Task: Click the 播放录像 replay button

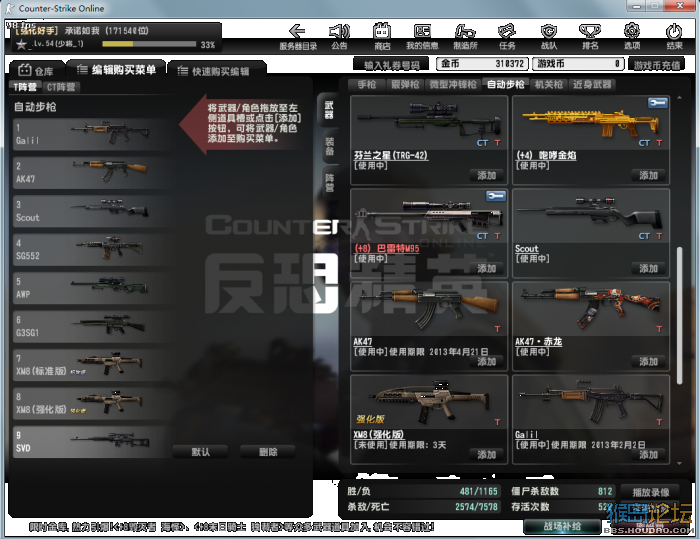Action: pyautogui.click(x=650, y=492)
